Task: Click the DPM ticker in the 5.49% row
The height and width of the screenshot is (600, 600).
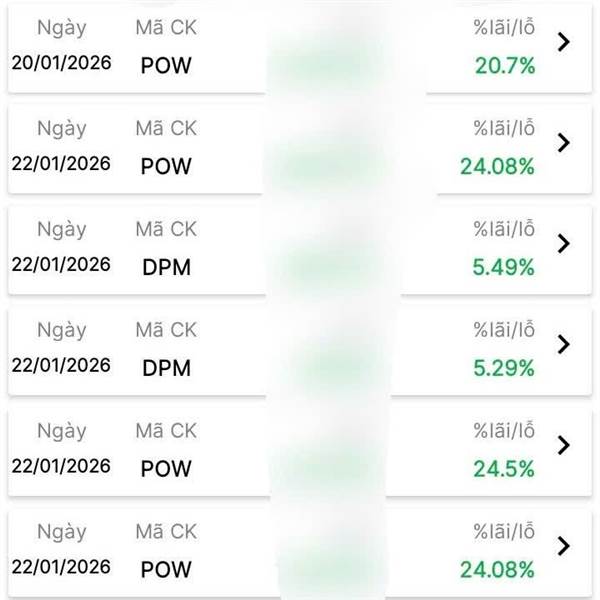Action: click(x=166, y=267)
